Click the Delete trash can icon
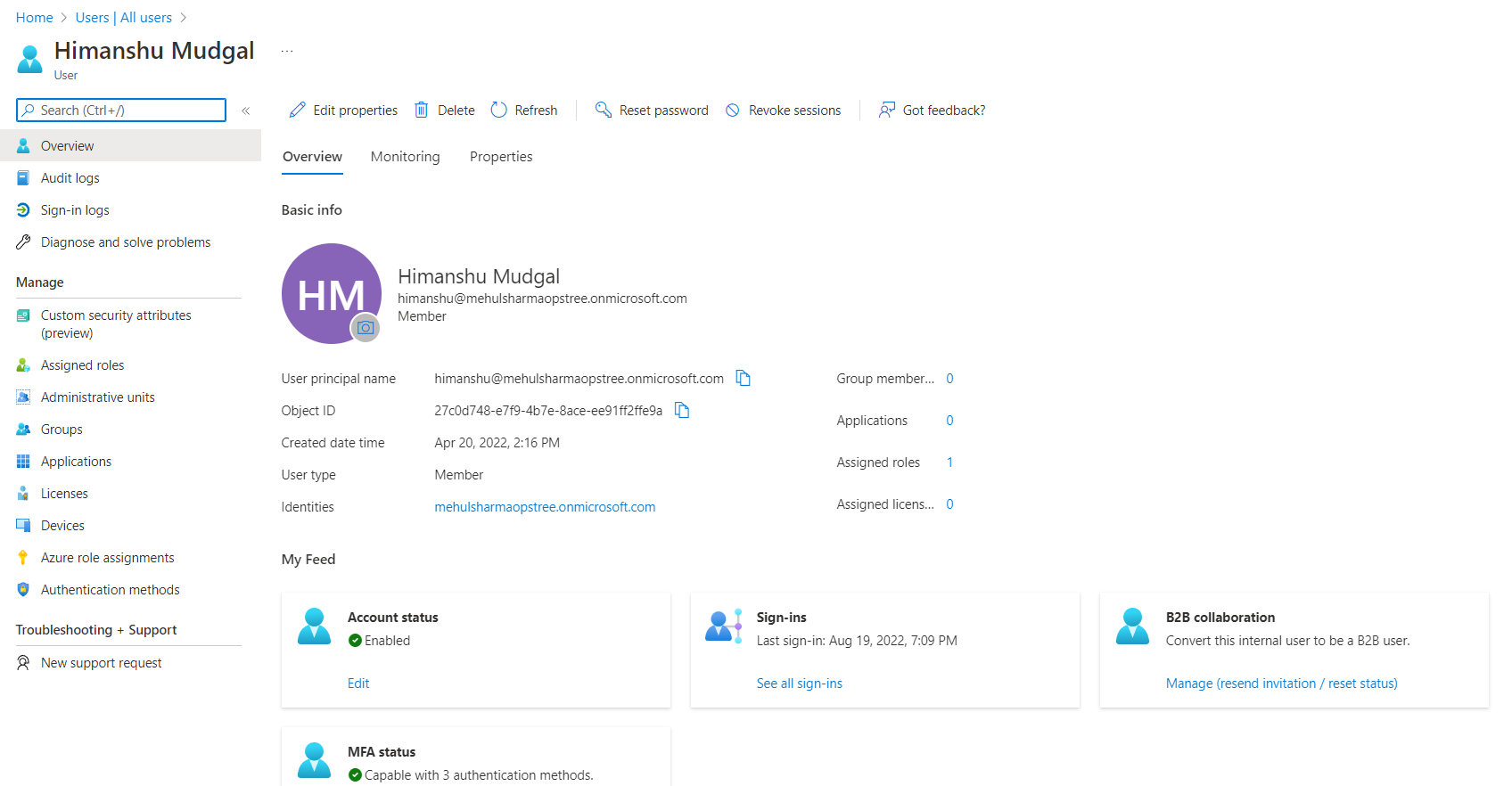This screenshot has height=786, width=1512. pyautogui.click(x=422, y=110)
